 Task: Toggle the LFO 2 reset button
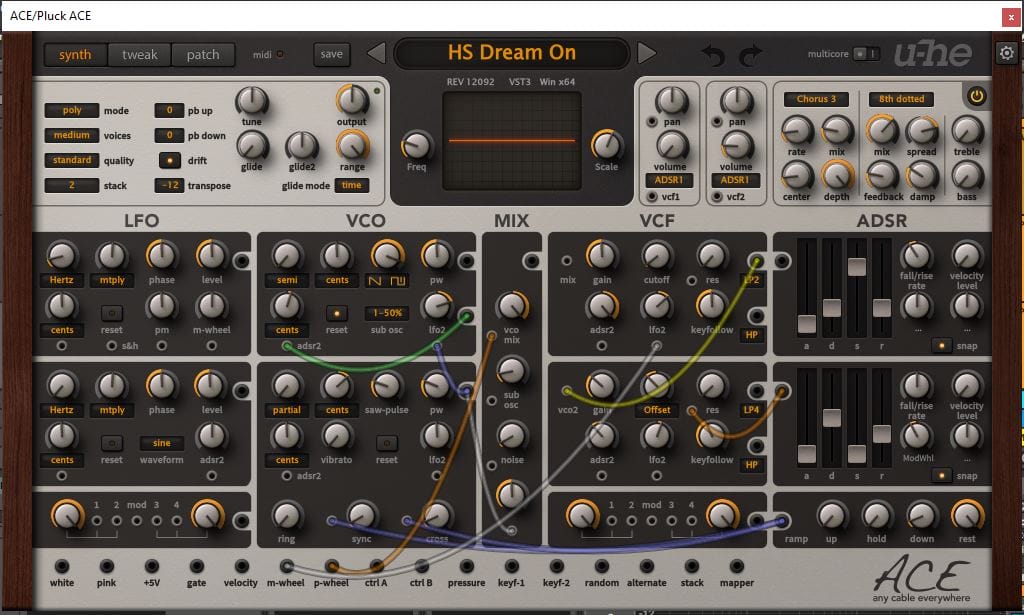tap(112, 443)
